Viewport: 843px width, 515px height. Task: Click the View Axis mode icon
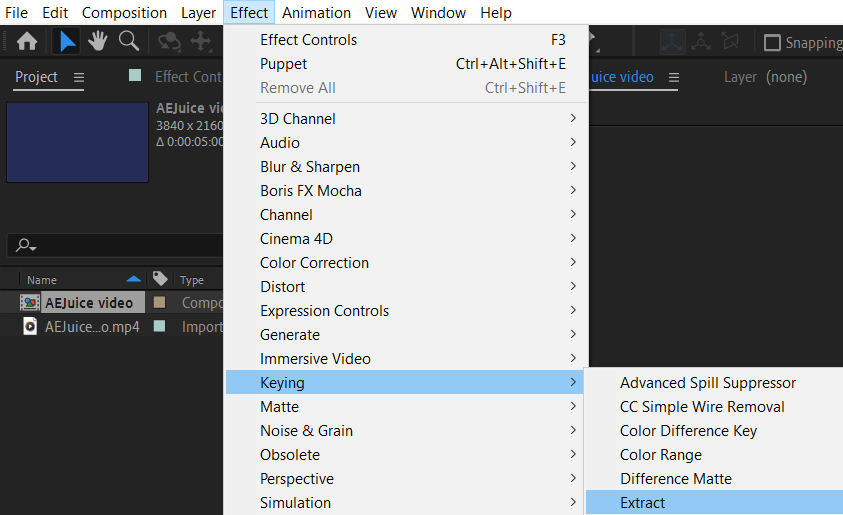[731, 42]
